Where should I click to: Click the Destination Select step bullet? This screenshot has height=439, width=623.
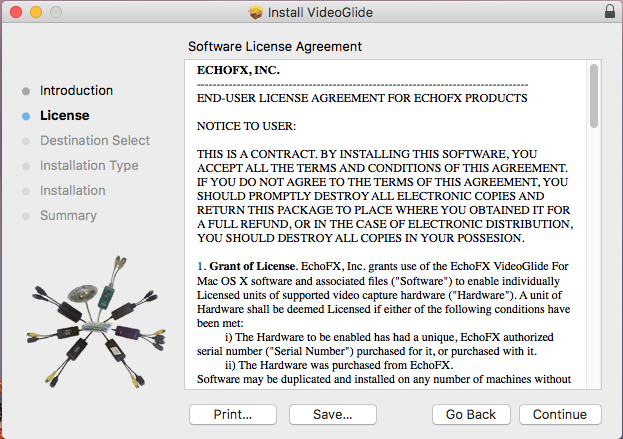coord(26,141)
